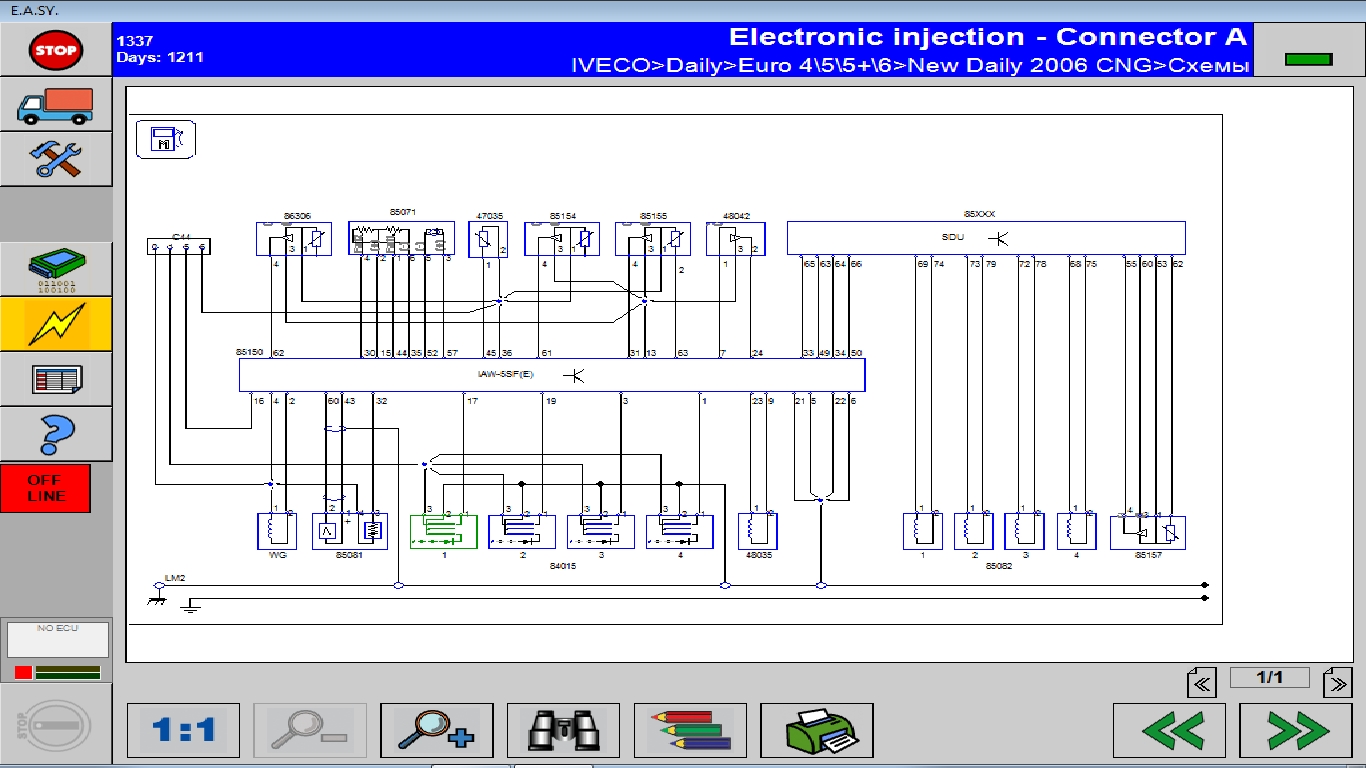1366x768 pixels.
Task: Open the question mark help icon
Action: pos(56,434)
